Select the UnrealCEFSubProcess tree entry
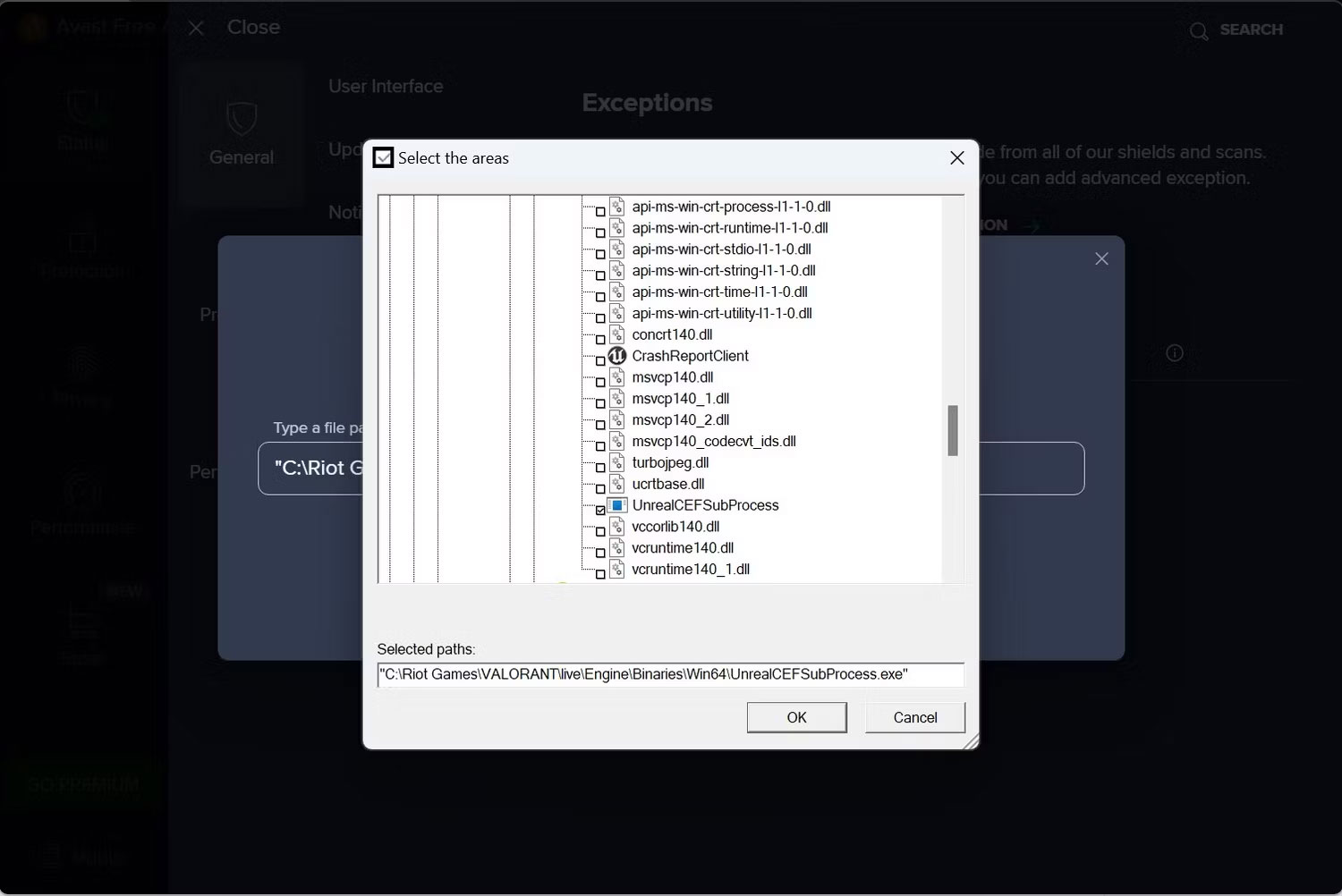Image resolution: width=1342 pixels, height=896 pixels. click(705, 505)
